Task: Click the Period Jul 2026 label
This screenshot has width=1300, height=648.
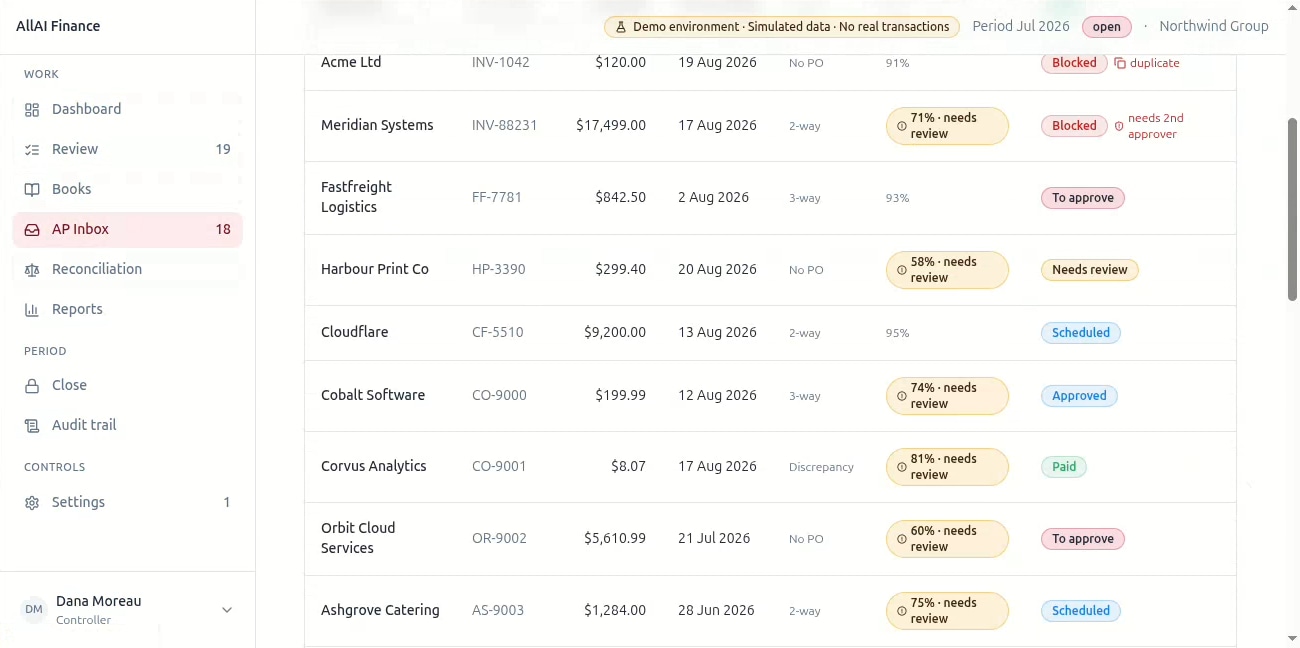Action: [x=1021, y=27]
